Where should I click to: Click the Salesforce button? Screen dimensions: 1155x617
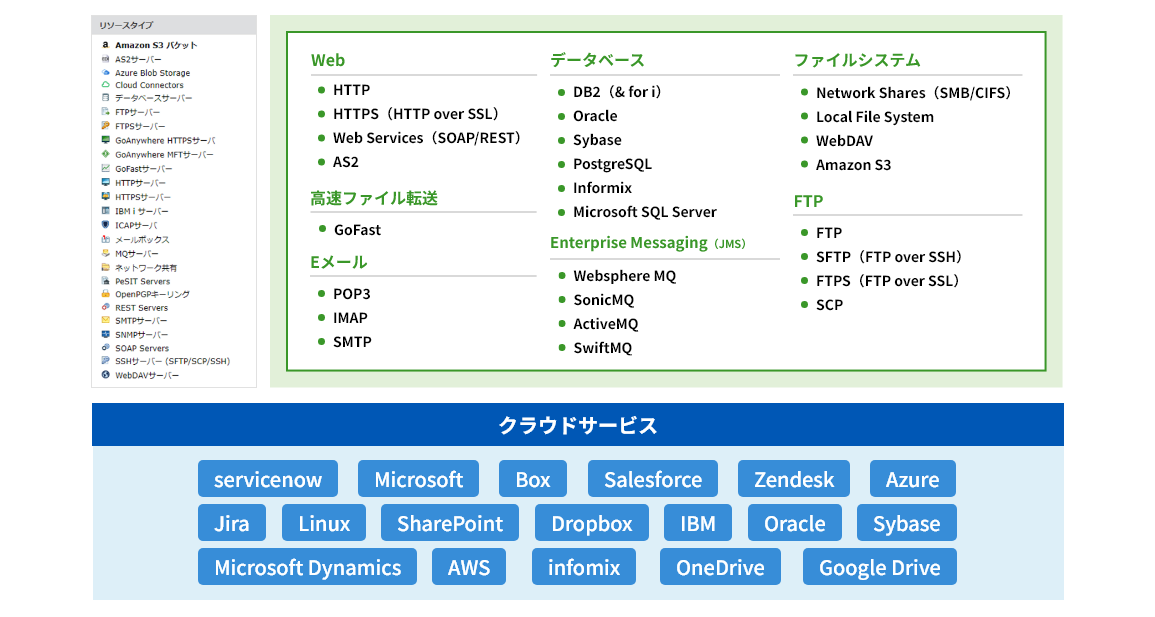click(653, 479)
